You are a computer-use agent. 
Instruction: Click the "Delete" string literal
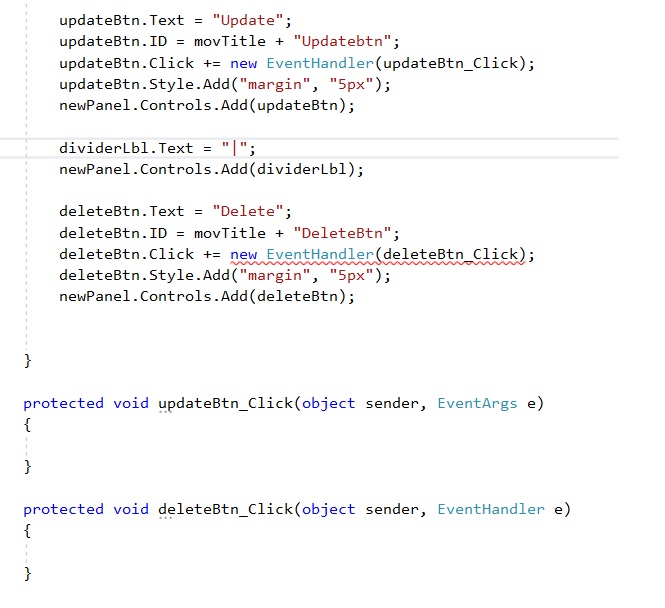248,211
